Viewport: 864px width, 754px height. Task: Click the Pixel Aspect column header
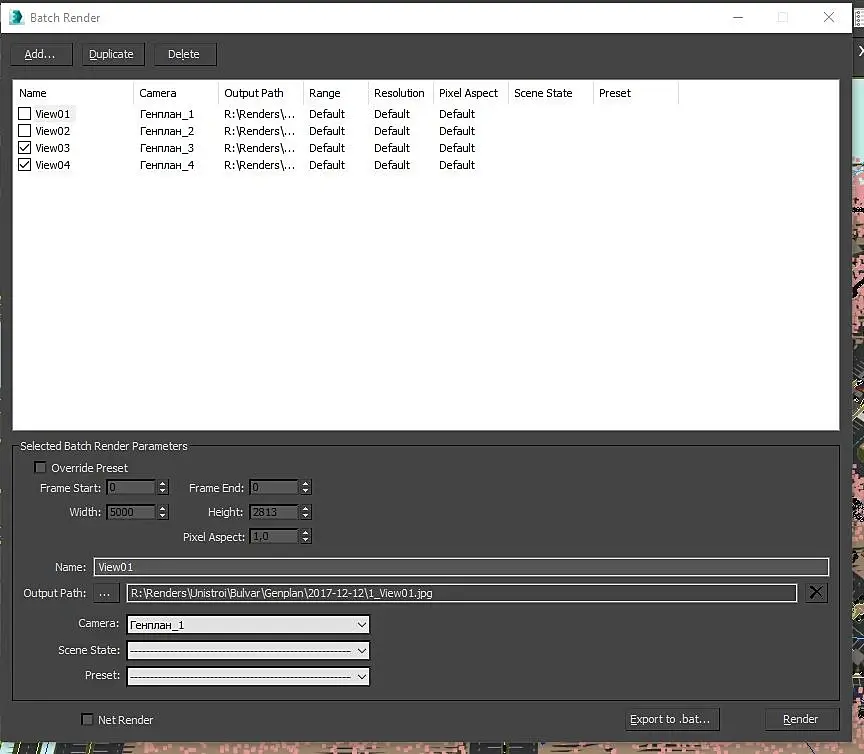coord(471,93)
